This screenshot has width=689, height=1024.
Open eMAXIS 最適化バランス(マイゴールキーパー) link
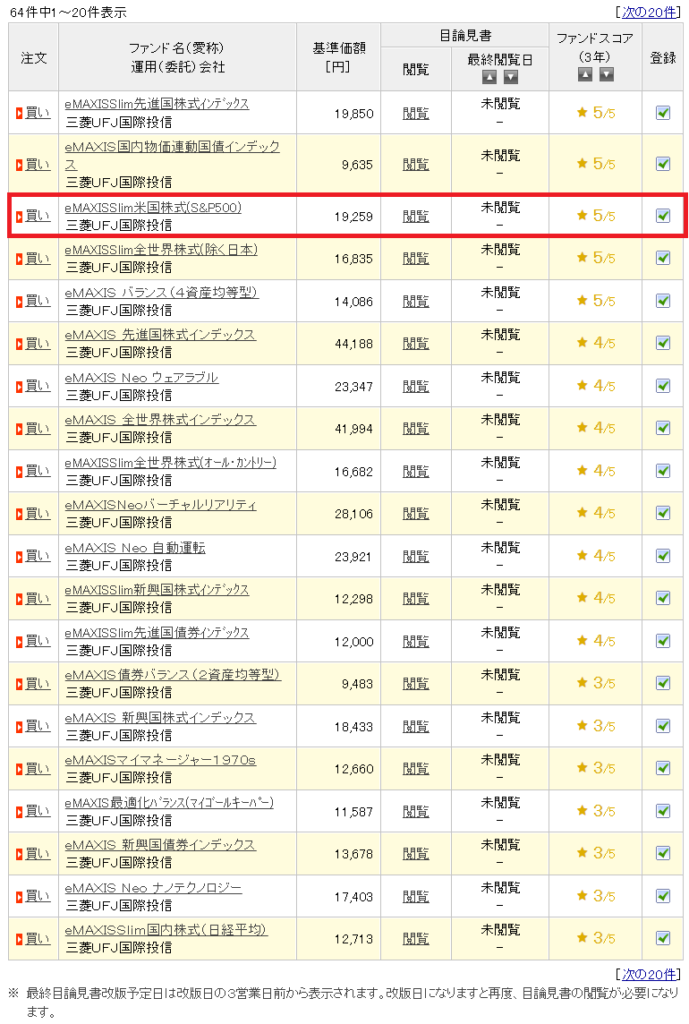click(169, 803)
